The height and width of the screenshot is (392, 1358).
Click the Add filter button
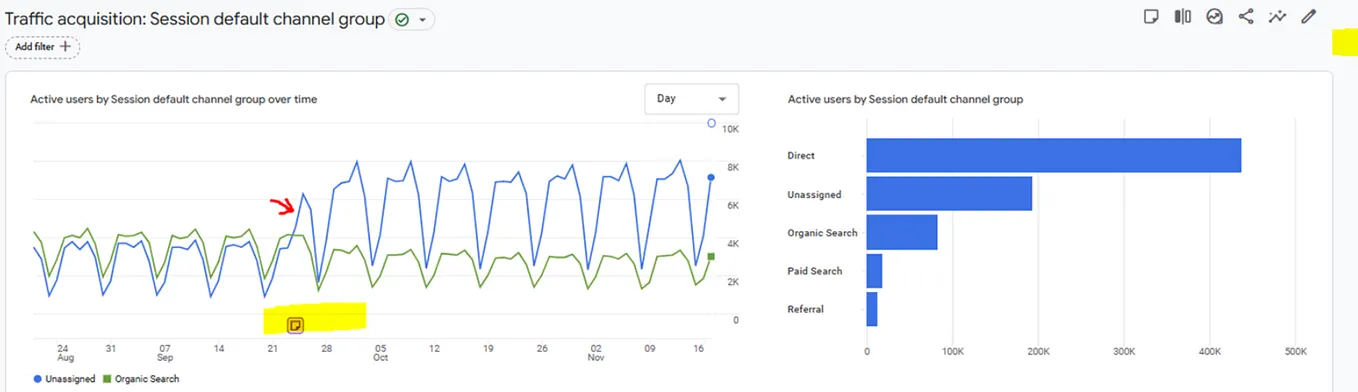tap(43, 46)
